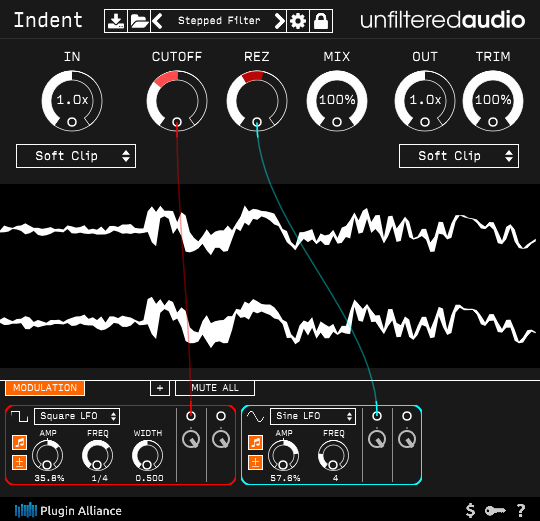
Task: Click the sine wave shape icon
Action: click(255, 416)
